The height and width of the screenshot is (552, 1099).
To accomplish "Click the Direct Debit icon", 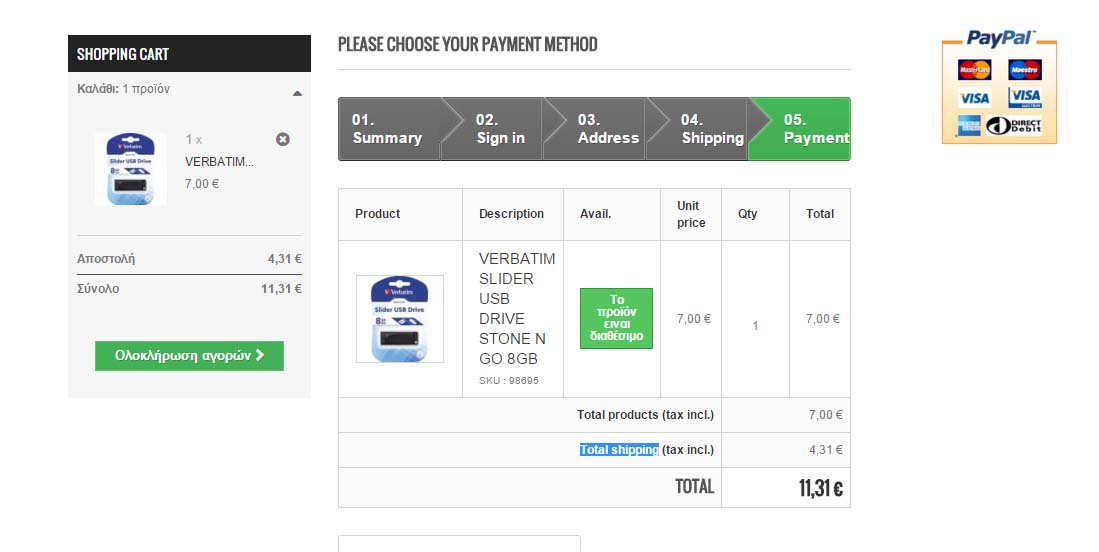I will [x=1014, y=126].
